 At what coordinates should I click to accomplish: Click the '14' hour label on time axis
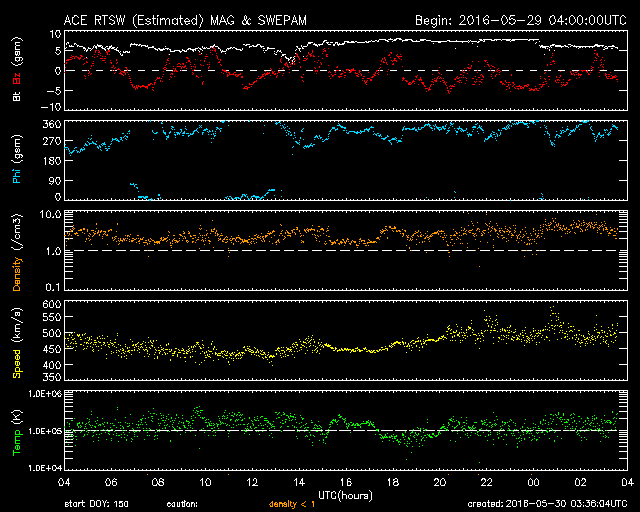click(299, 483)
